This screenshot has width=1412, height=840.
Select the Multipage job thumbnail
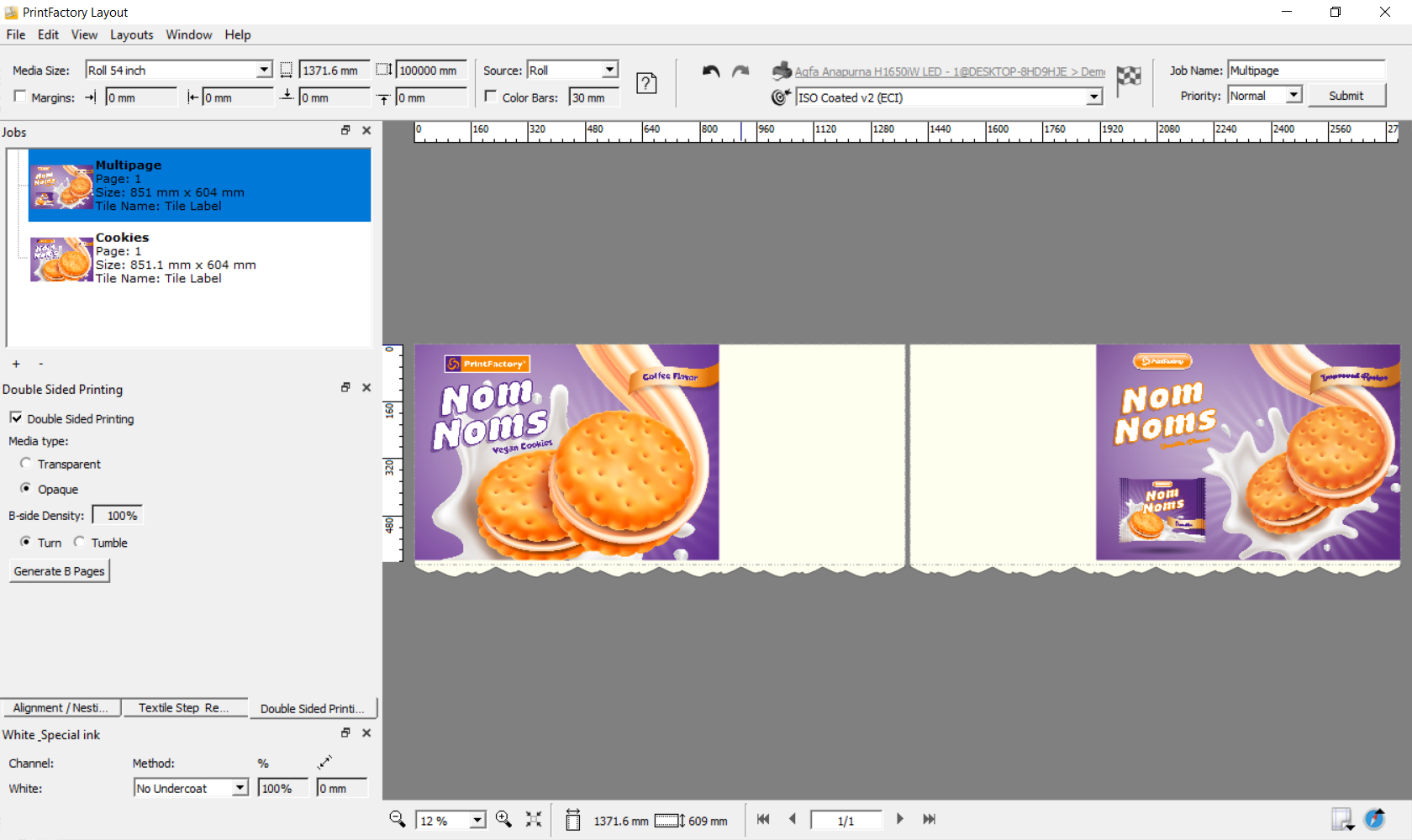tap(61, 186)
